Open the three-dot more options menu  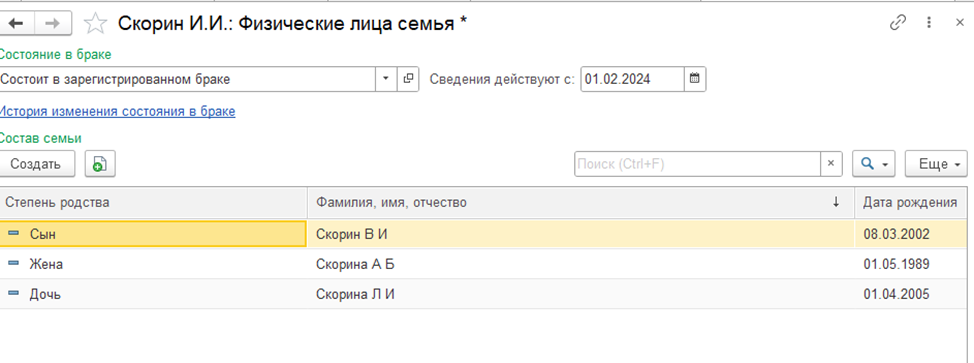coord(929,23)
